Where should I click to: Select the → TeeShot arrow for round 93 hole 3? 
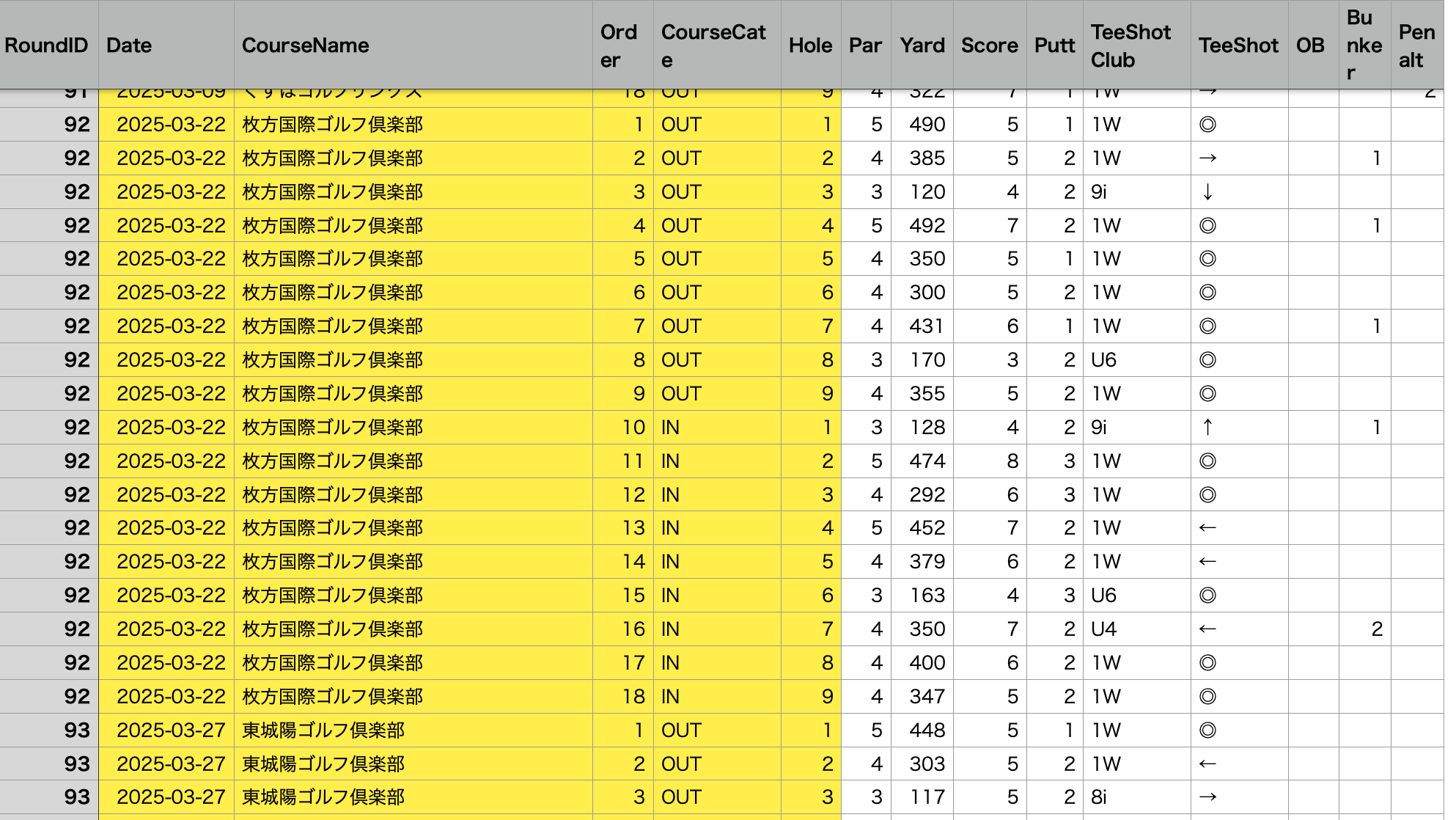pyautogui.click(x=1208, y=797)
